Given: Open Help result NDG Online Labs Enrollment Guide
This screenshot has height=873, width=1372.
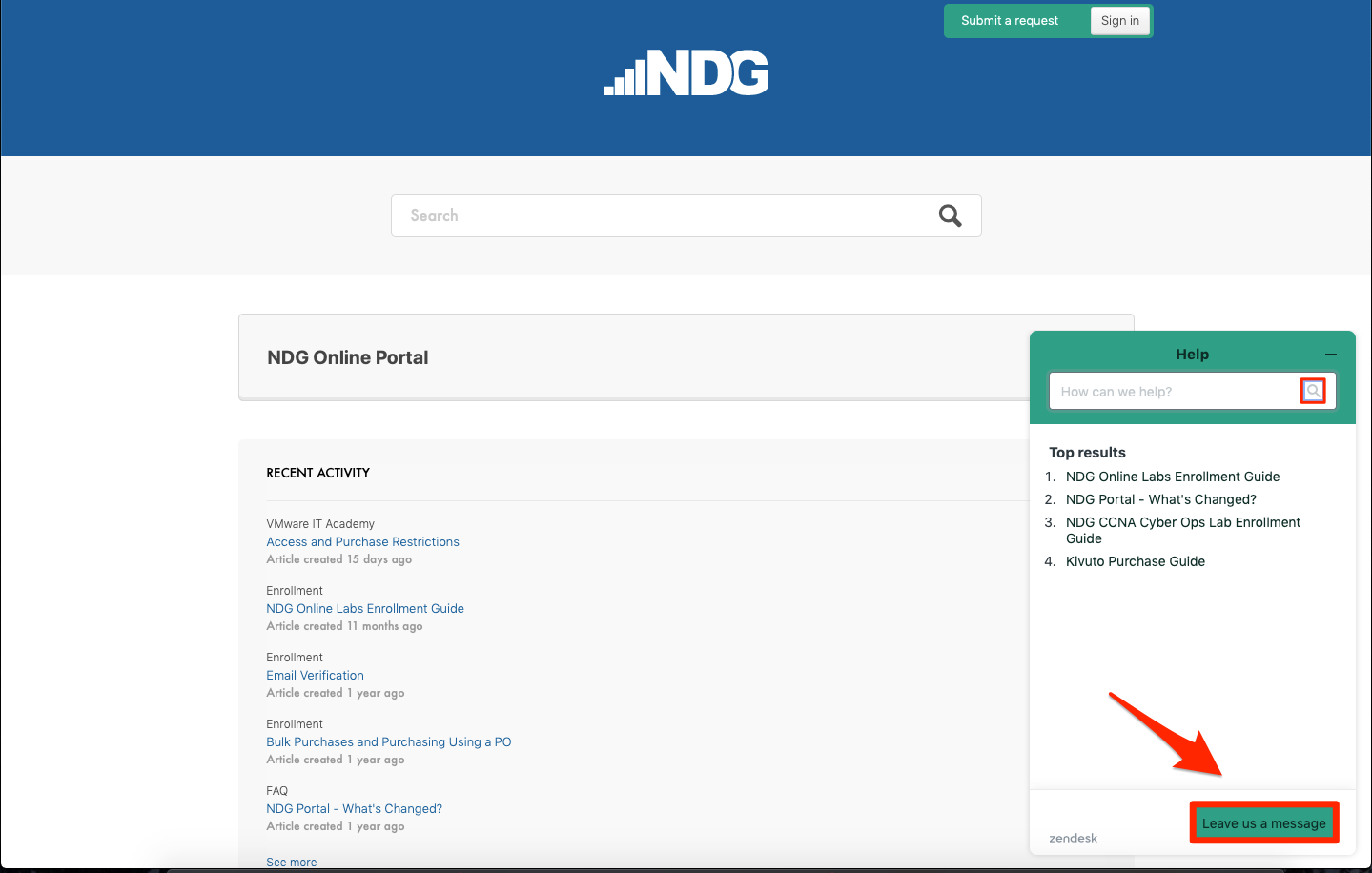Looking at the screenshot, I should 1173,477.
